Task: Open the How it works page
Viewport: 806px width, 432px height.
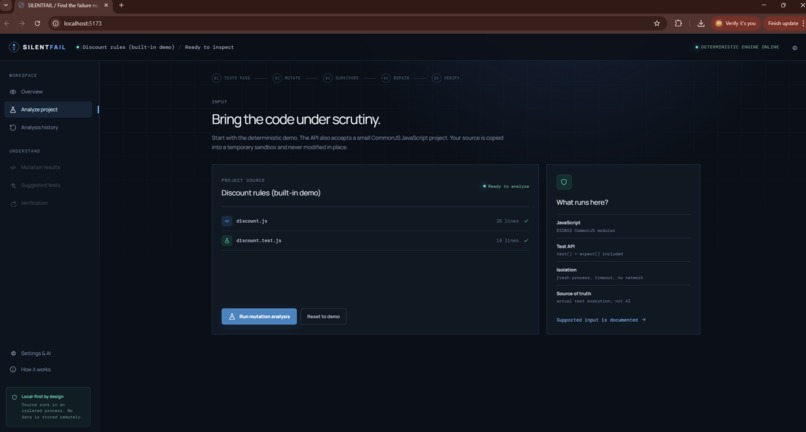Action: pos(48,369)
